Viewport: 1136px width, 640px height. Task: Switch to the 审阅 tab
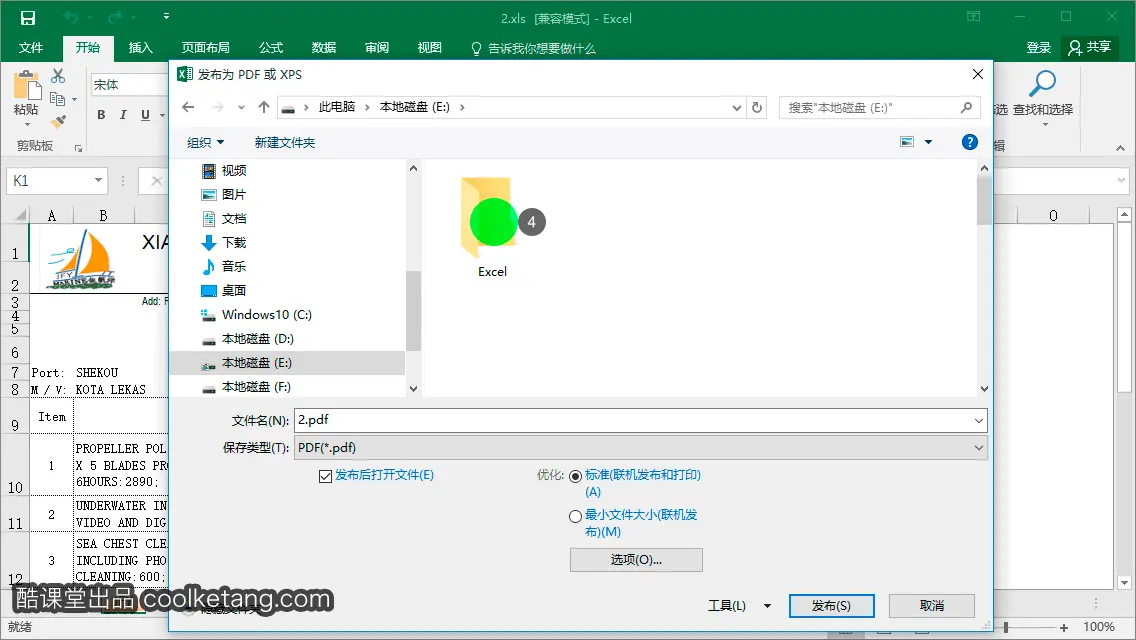(x=377, y=48)
